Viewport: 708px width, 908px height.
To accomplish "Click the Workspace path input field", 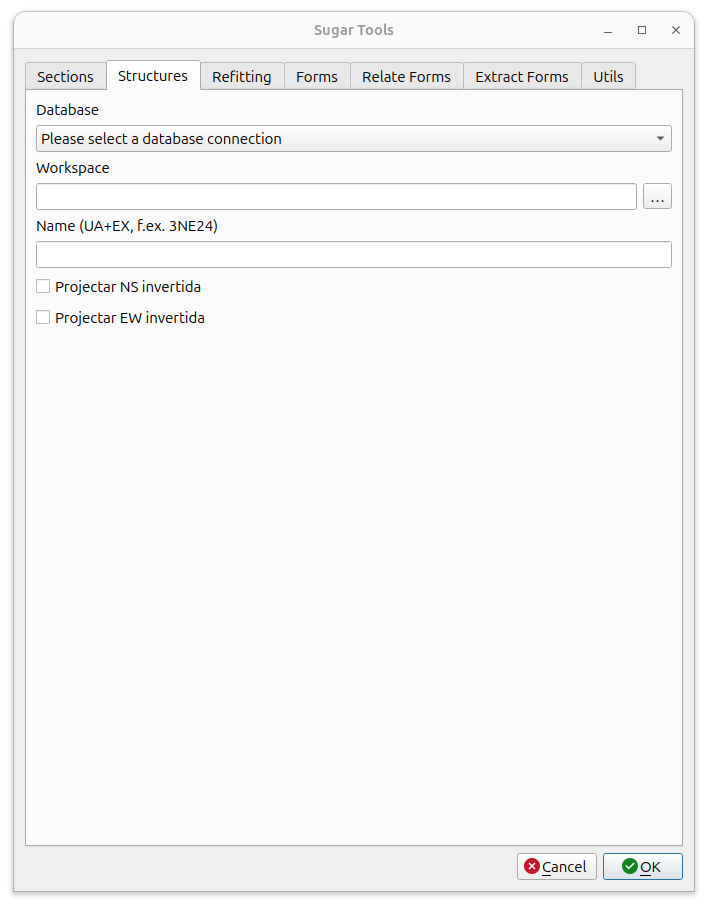I will point(336,197).
